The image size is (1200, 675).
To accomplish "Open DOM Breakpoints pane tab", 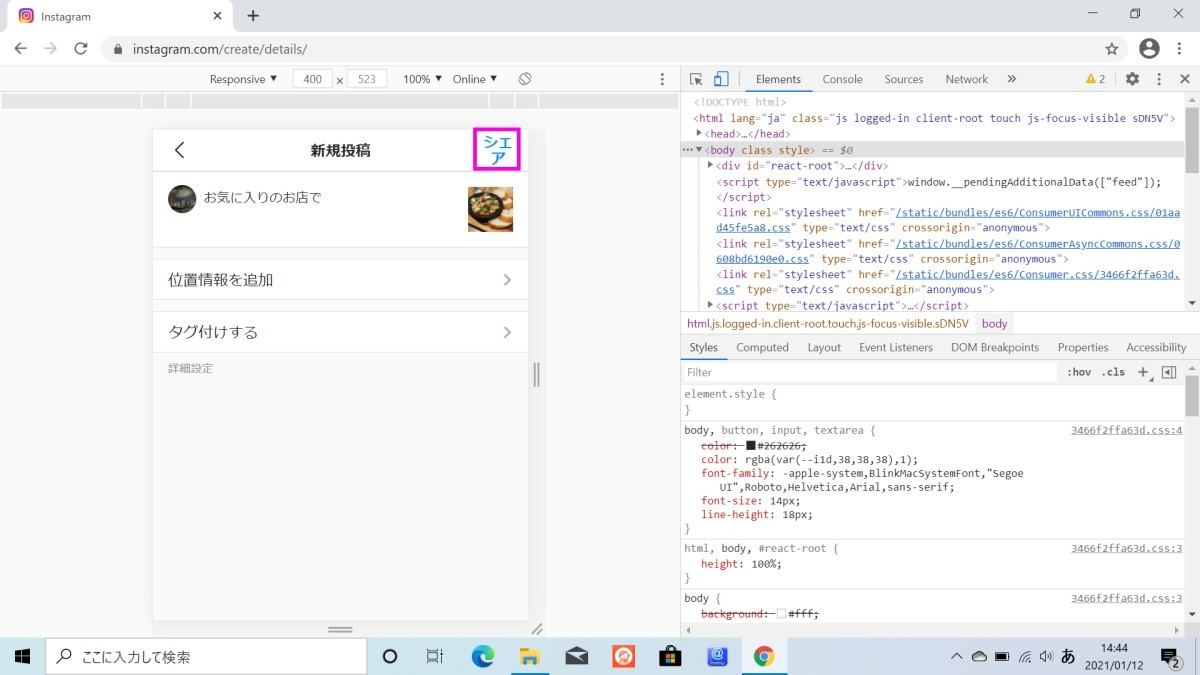I will point(995,347).
